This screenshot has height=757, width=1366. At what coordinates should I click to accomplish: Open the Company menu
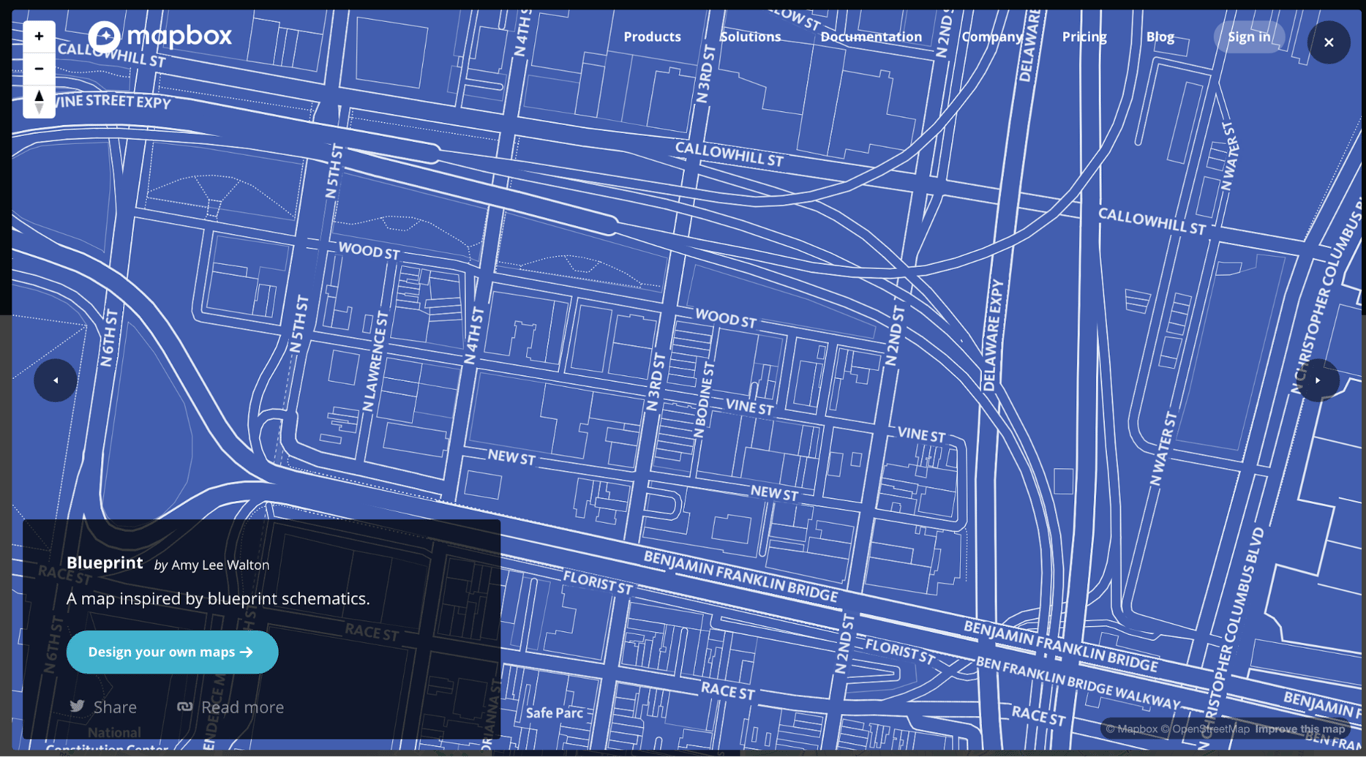(992, 37)
